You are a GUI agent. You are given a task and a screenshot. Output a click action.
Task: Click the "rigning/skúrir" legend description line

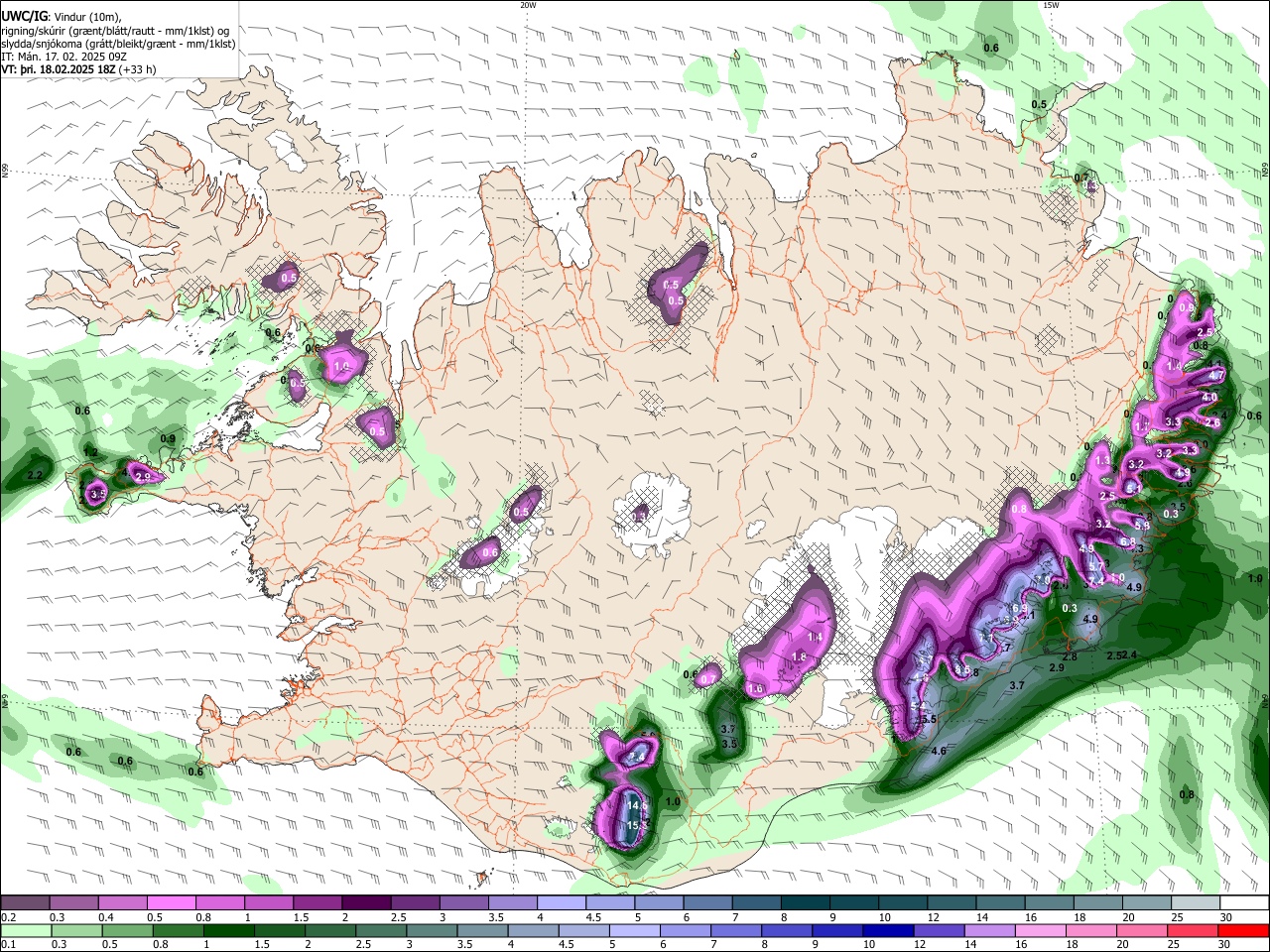[x=116, y=30]
